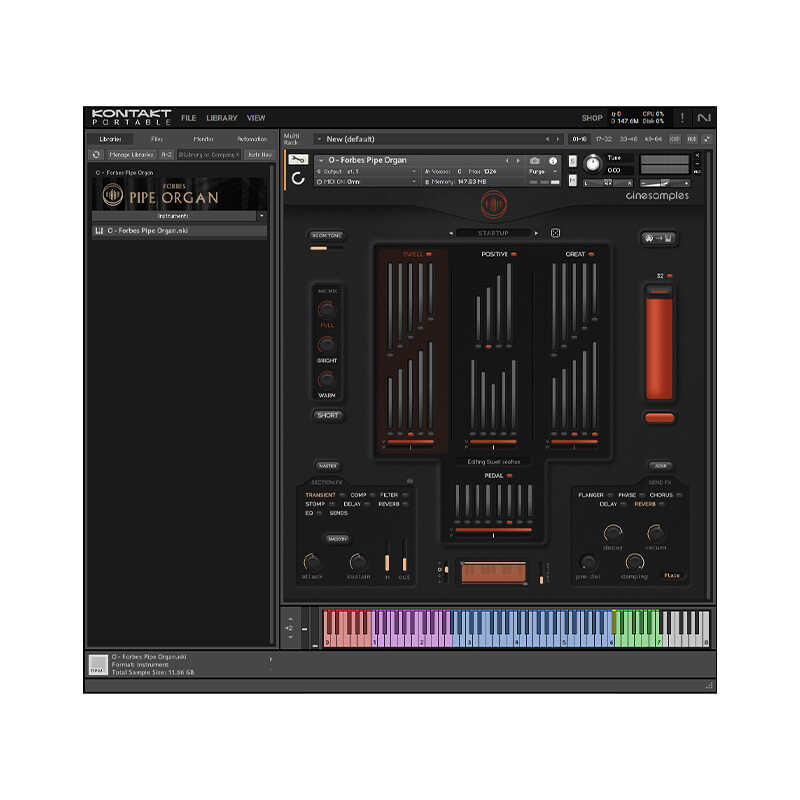This screenshot has width=800, height=800.
Task: Click the keyboard octave shift control
Action: 290,628
